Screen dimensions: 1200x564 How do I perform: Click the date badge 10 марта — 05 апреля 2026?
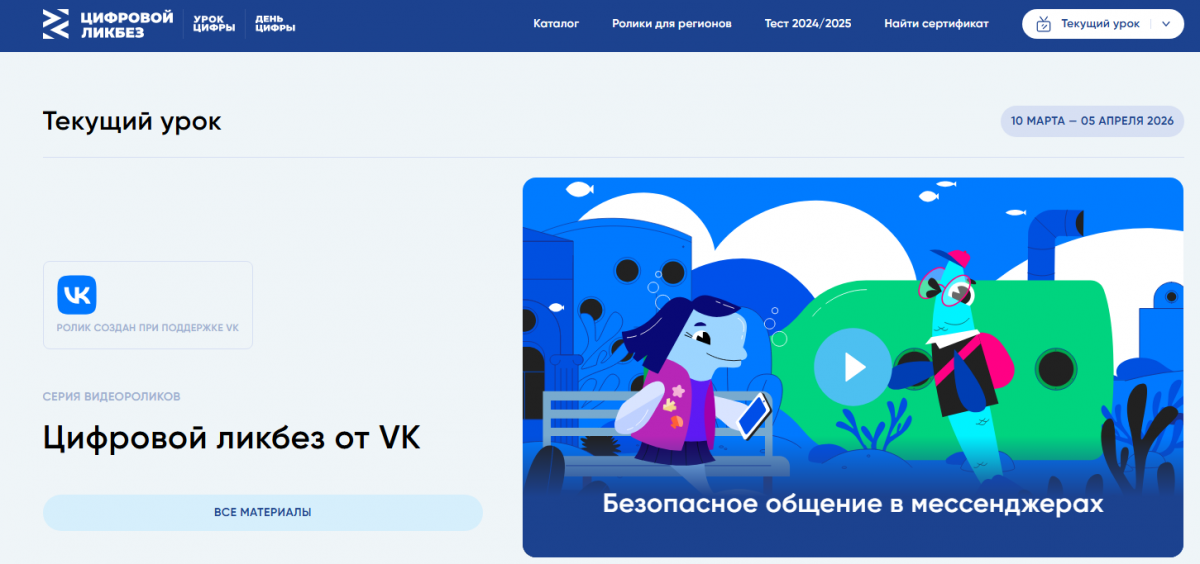pos(1091,121)
